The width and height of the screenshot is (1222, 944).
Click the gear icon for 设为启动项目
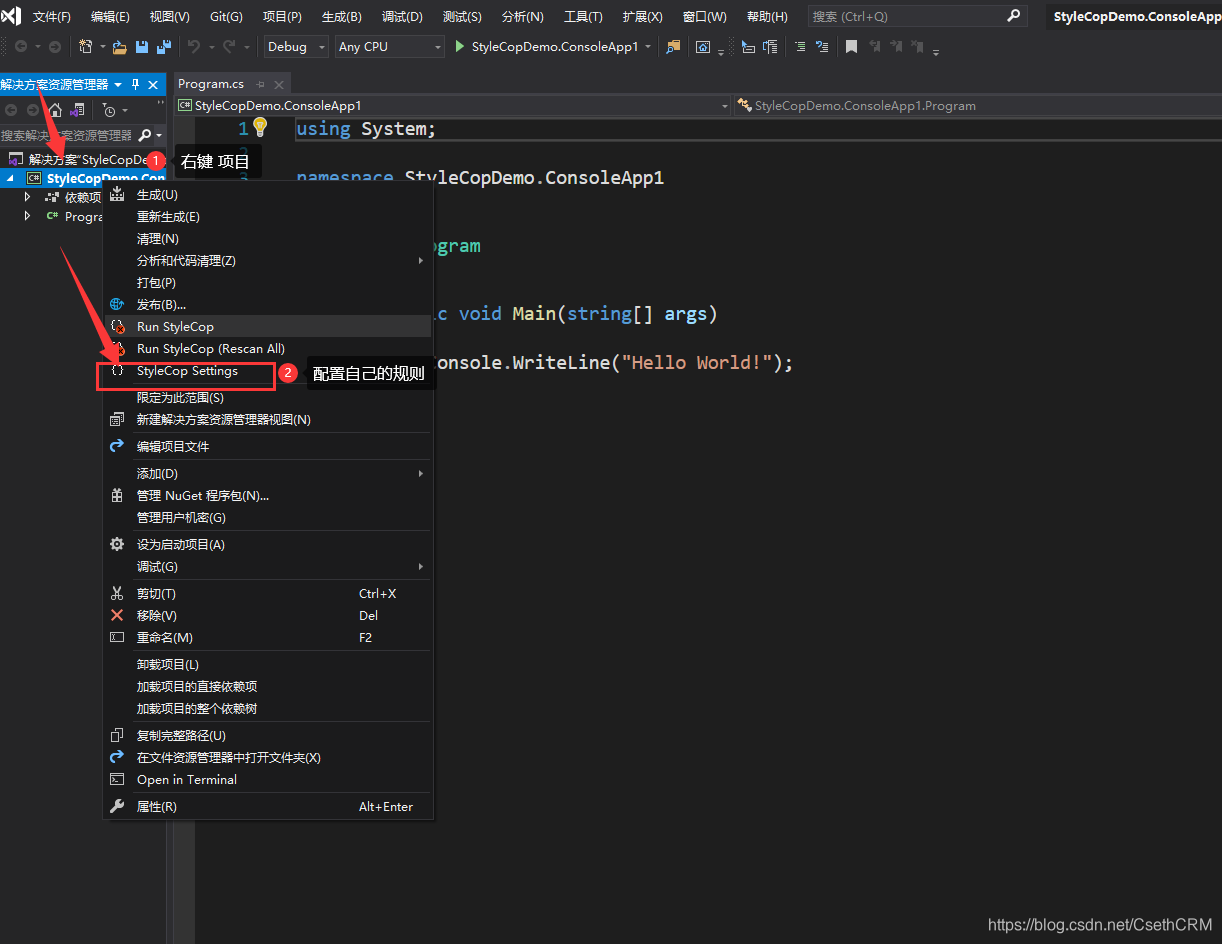click(x=117, y=545)
